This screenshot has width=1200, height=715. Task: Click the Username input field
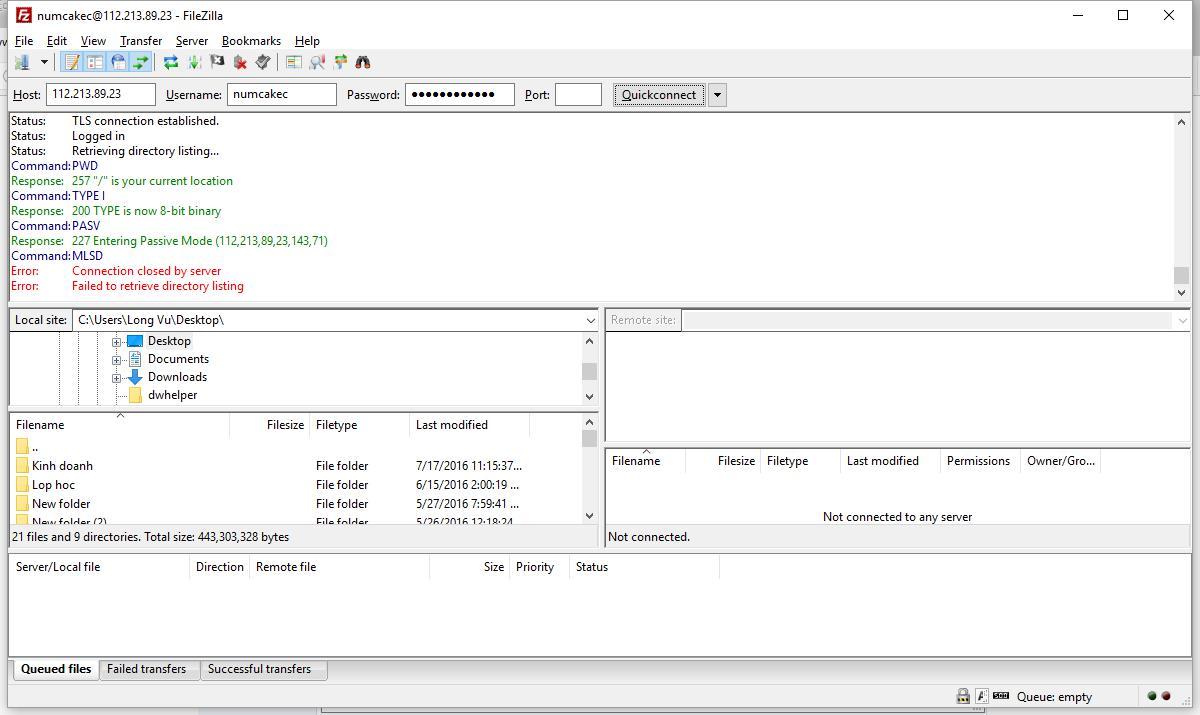282,94
